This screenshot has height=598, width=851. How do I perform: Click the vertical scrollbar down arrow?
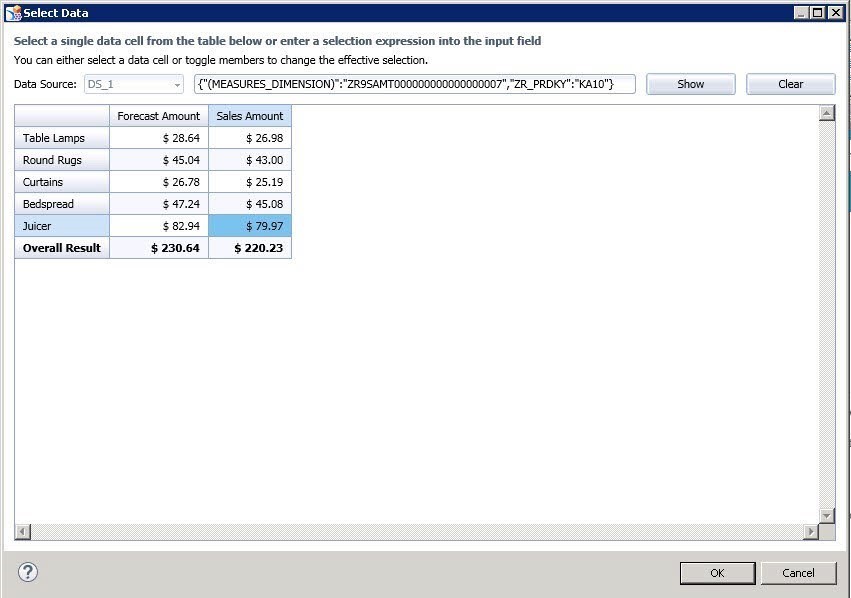pos(826,515)
